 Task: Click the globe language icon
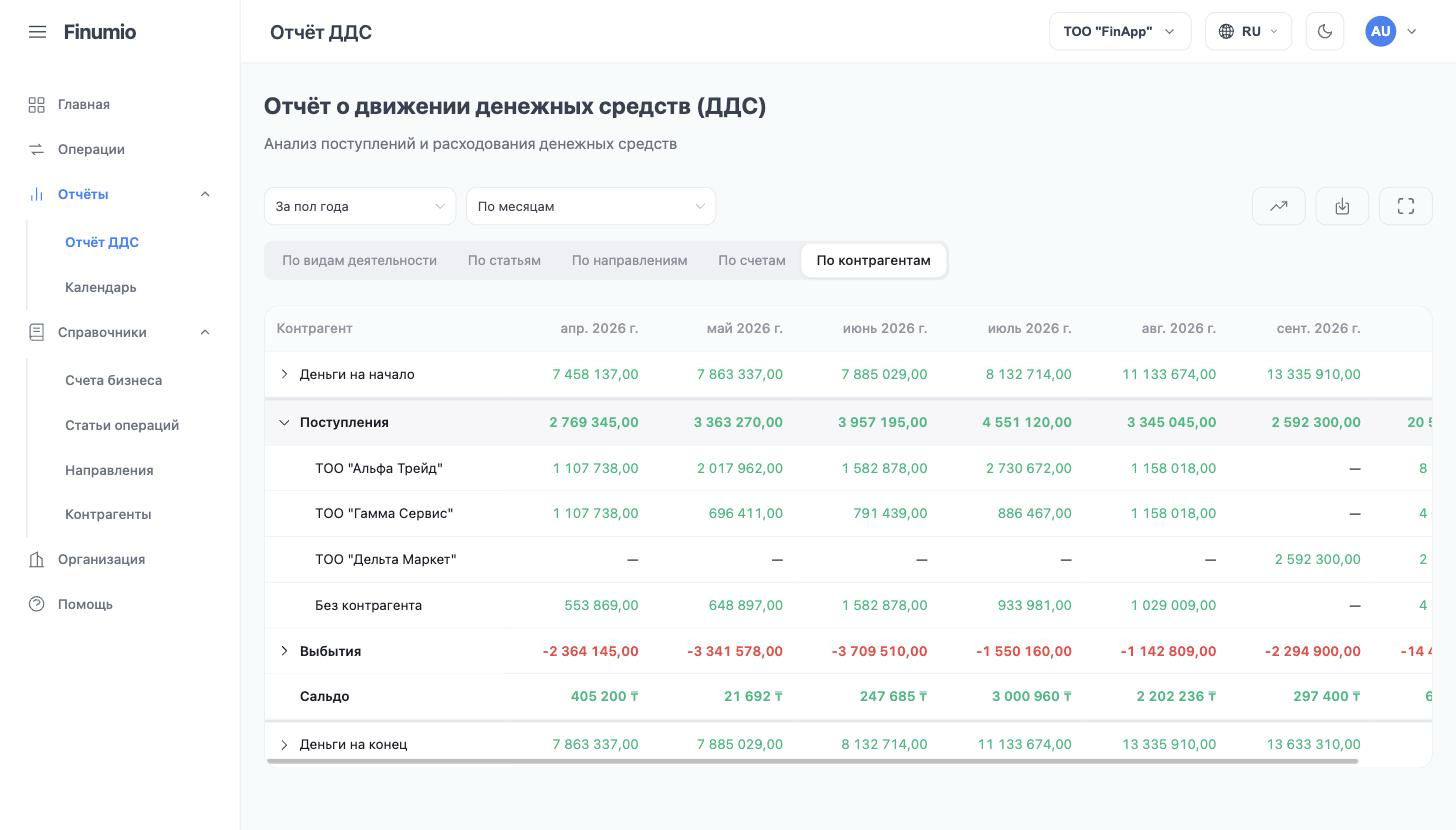click(1226, 31)
